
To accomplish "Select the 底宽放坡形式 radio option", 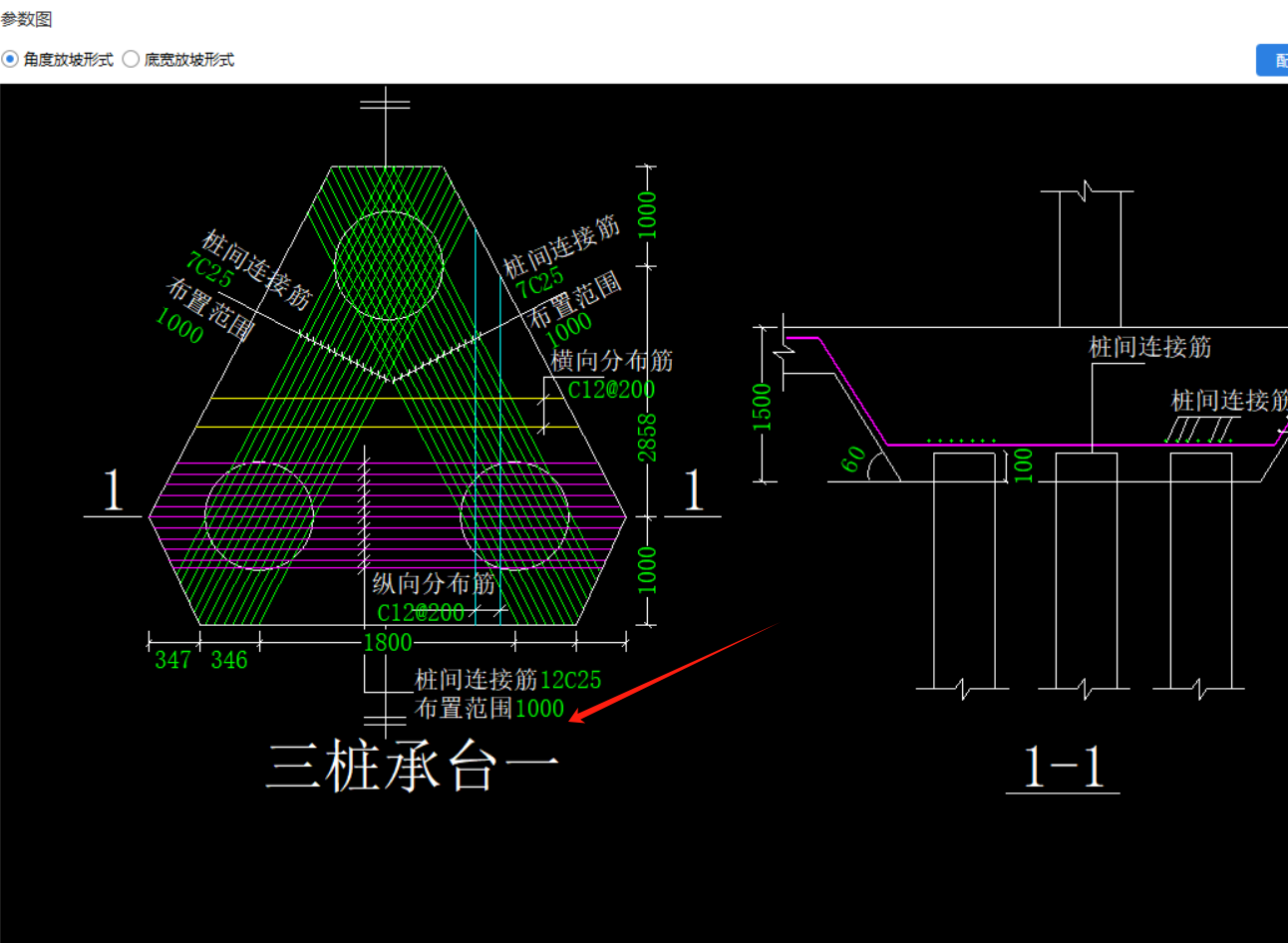I will [x=178, y=60].
